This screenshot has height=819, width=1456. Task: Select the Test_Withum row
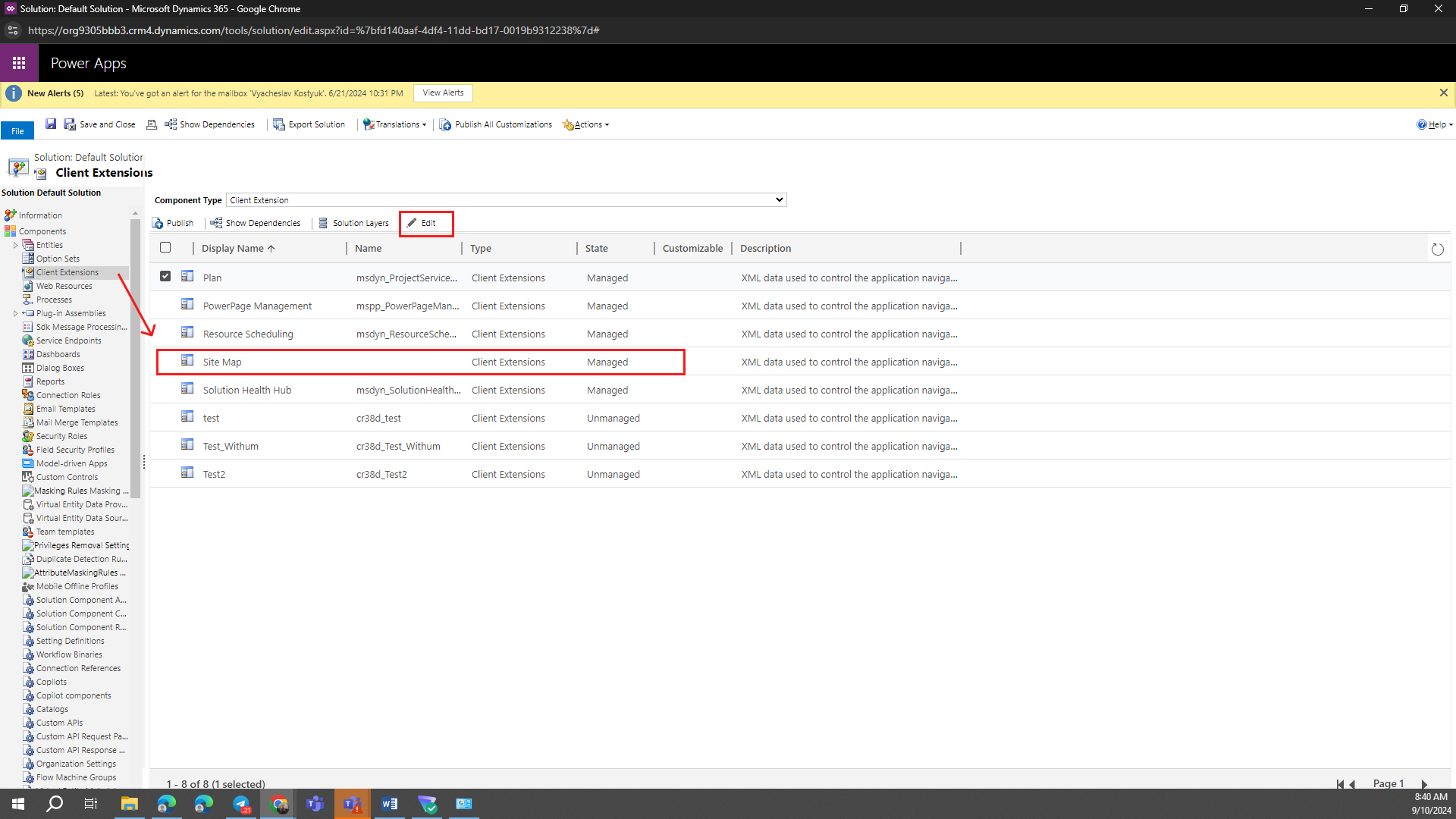pyautogui.click(x=800, y=446)
